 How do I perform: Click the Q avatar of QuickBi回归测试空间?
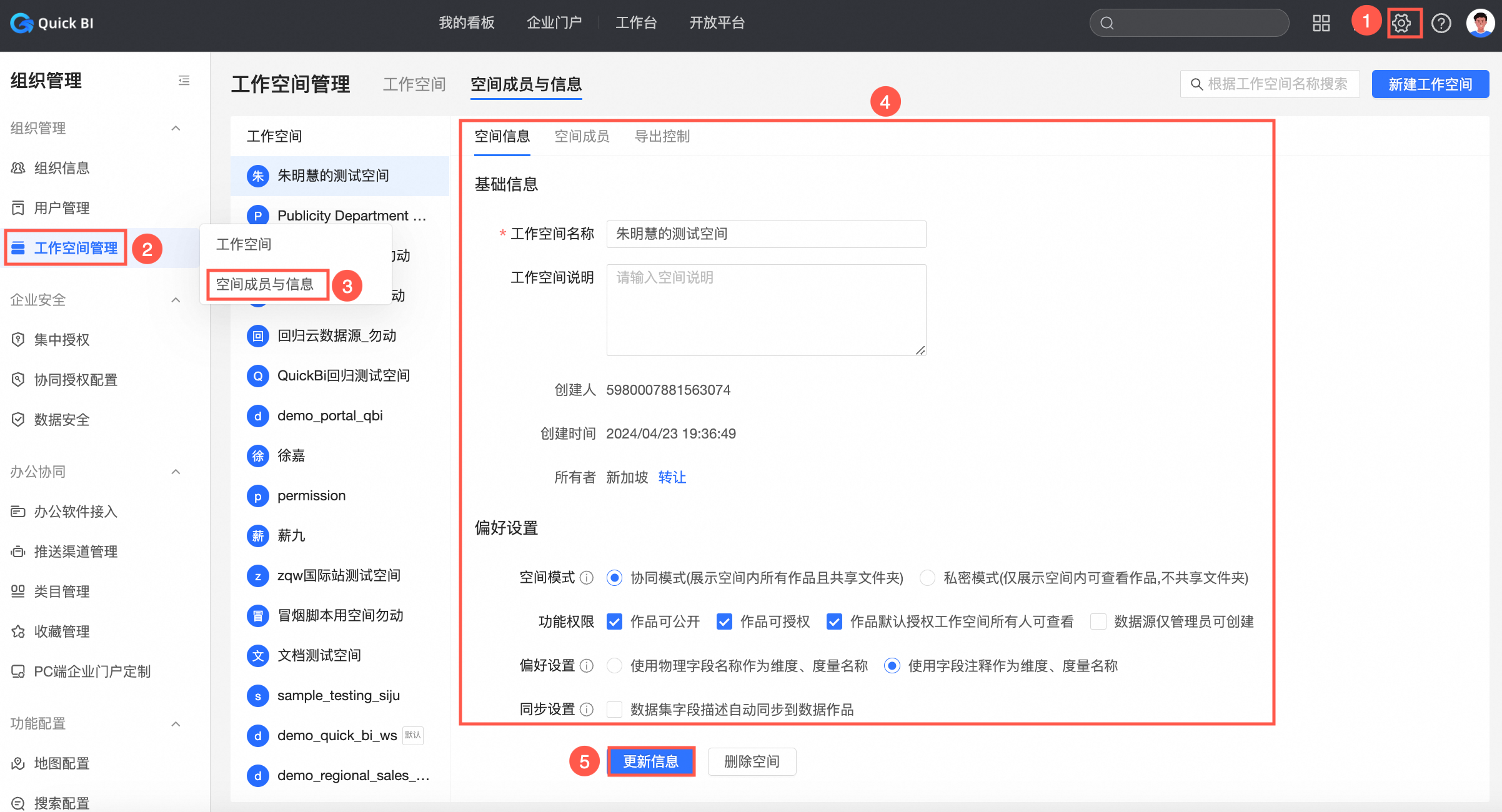click(x=257, y=376)
